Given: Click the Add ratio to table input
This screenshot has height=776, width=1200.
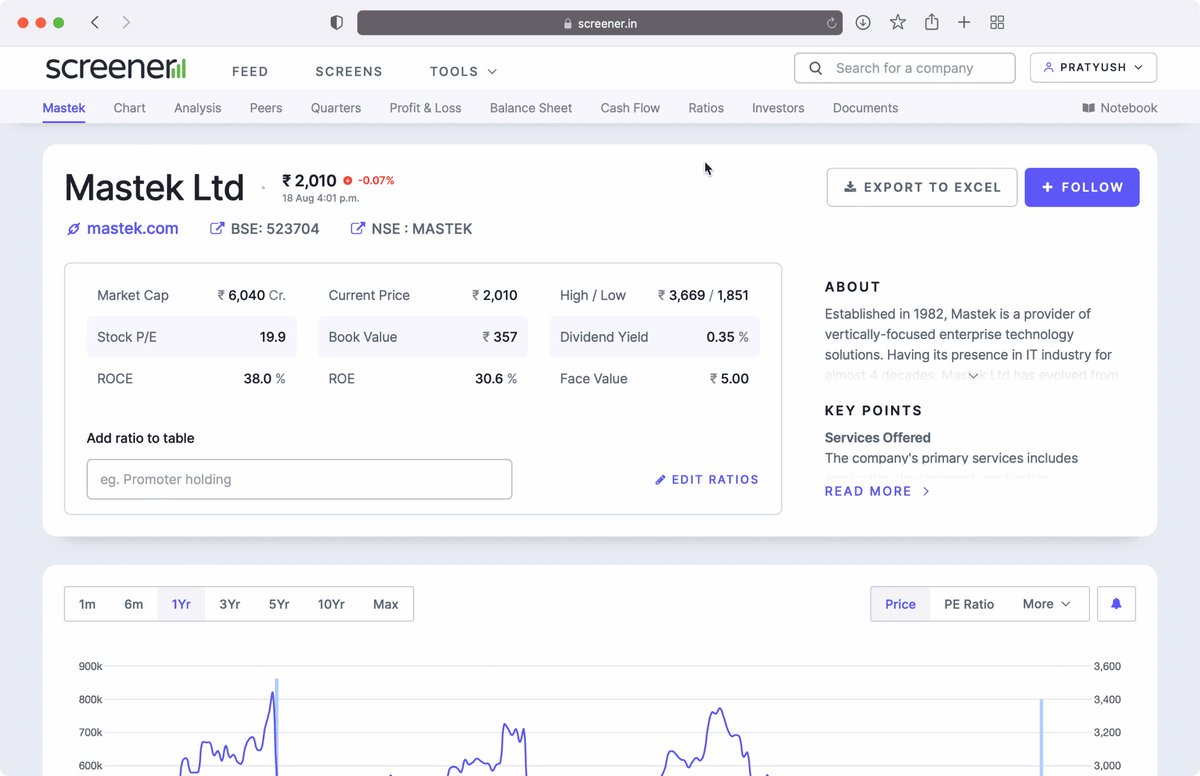Looking at the screenshot, I should tap(300, 479).
